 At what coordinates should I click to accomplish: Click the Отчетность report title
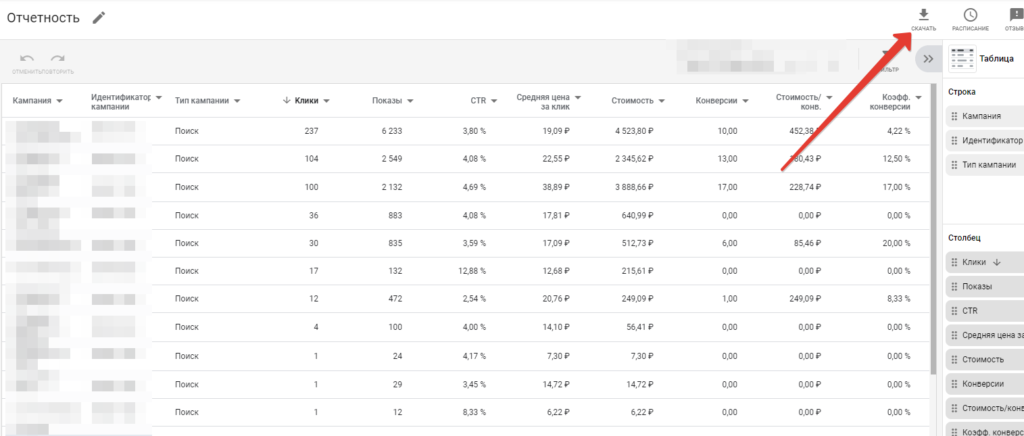[x=43, y=18]
